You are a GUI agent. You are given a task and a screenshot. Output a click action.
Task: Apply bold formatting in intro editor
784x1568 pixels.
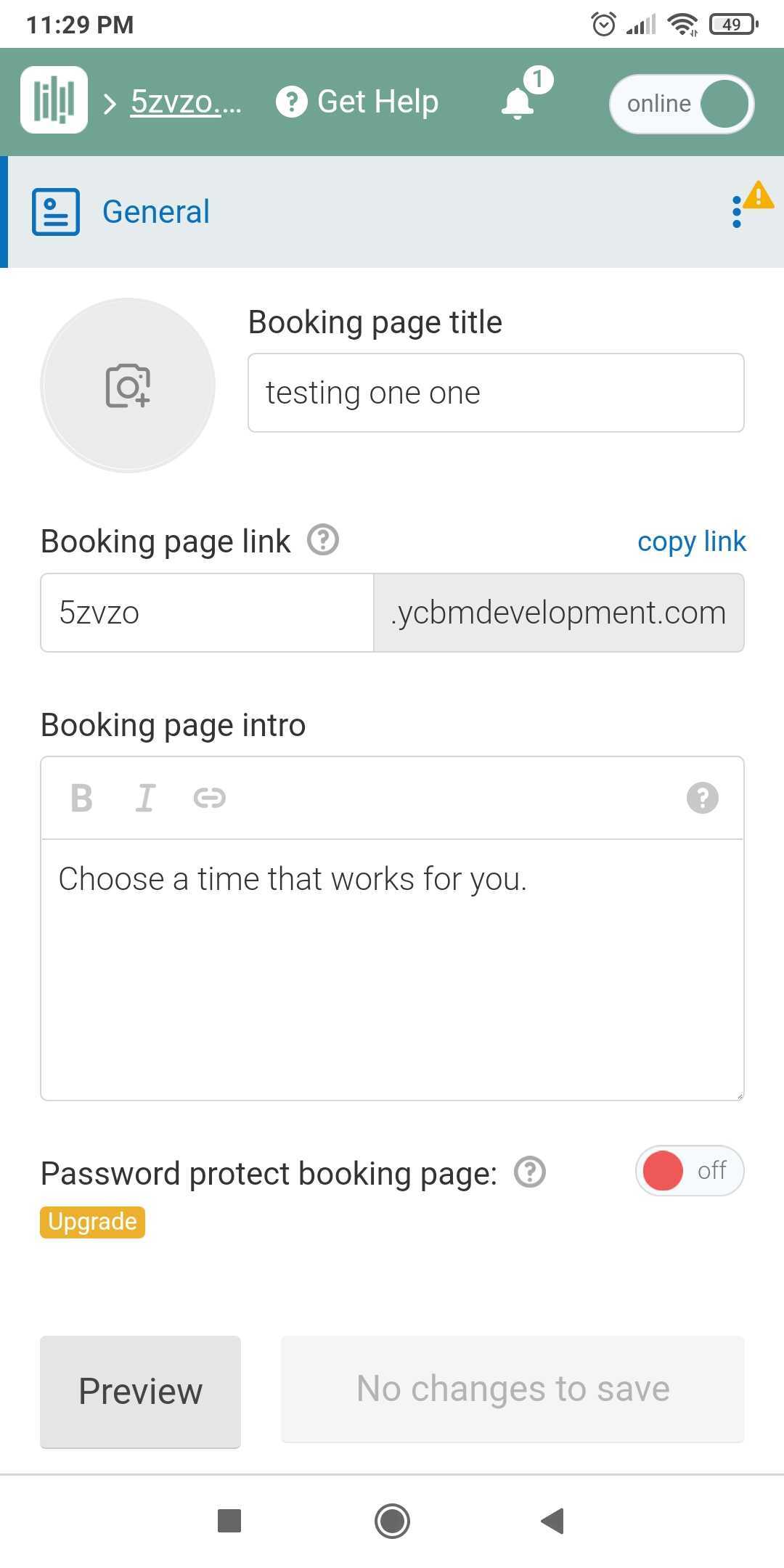pos(82,799)
